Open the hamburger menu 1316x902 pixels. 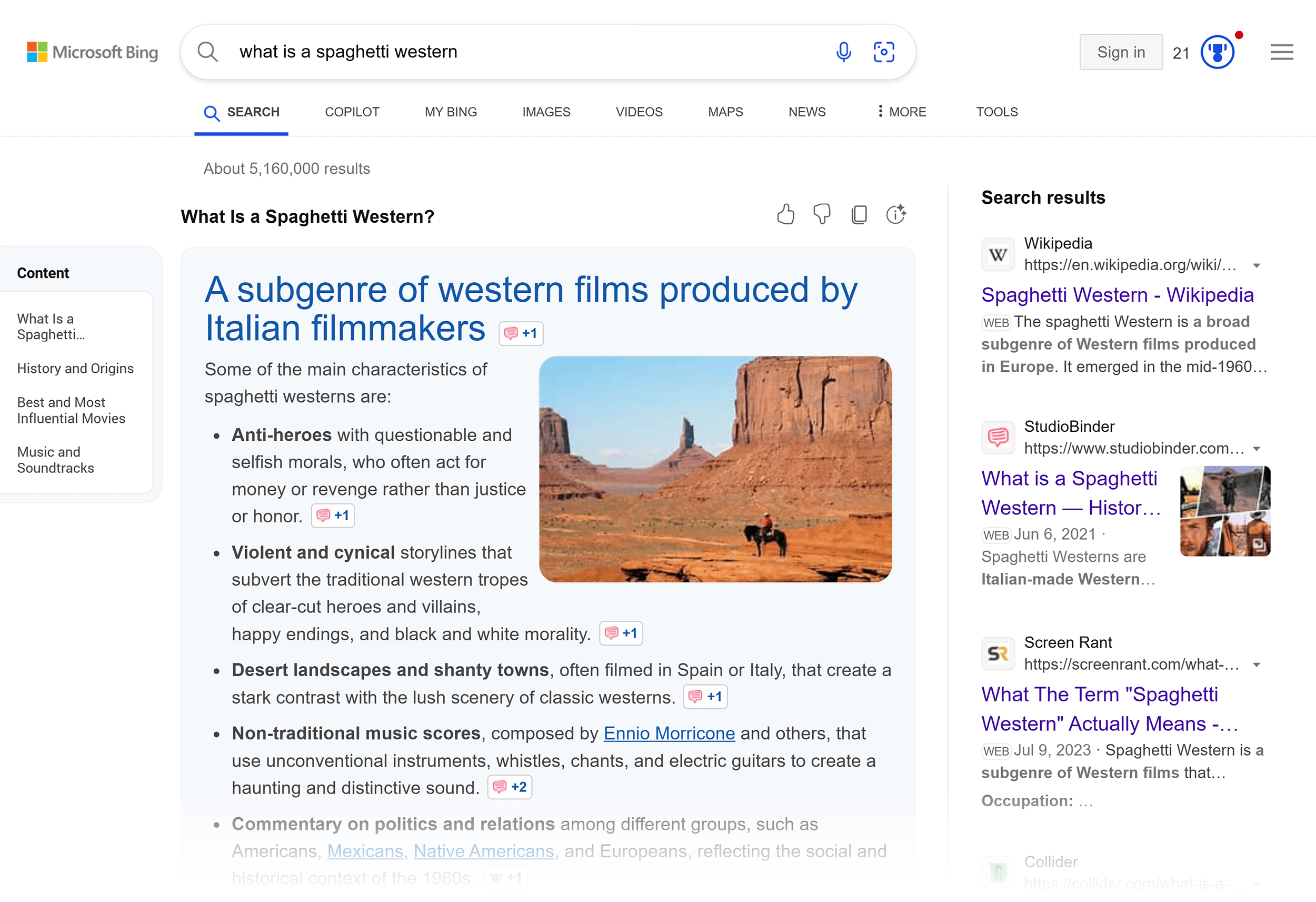[x=1281, y=52]
